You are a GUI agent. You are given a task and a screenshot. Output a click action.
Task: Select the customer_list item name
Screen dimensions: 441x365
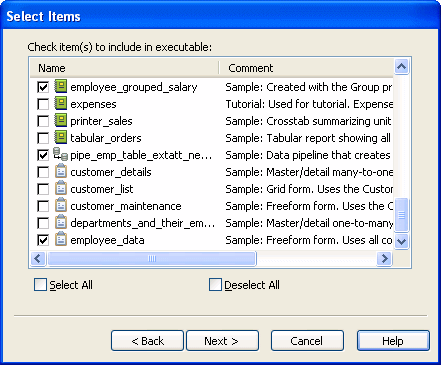(x=102, y=189)
